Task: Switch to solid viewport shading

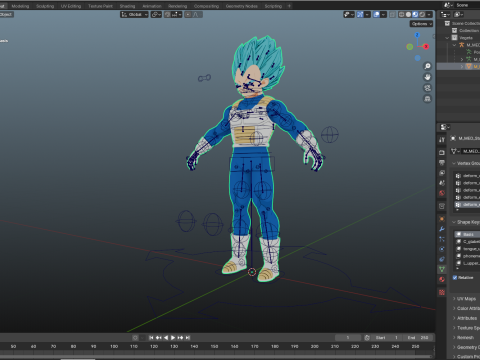Action: 408,15
